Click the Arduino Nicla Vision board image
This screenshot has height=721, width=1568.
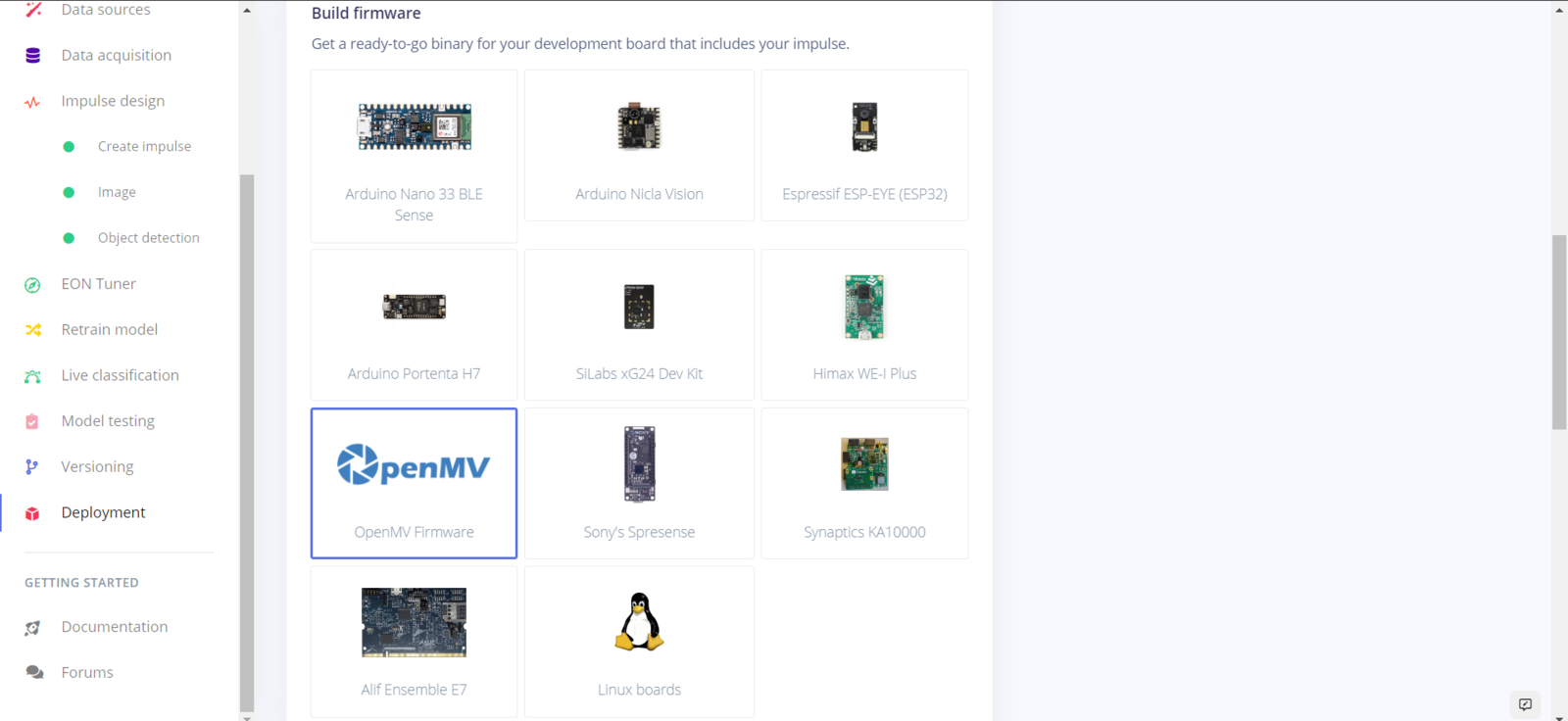coord(639,126)
